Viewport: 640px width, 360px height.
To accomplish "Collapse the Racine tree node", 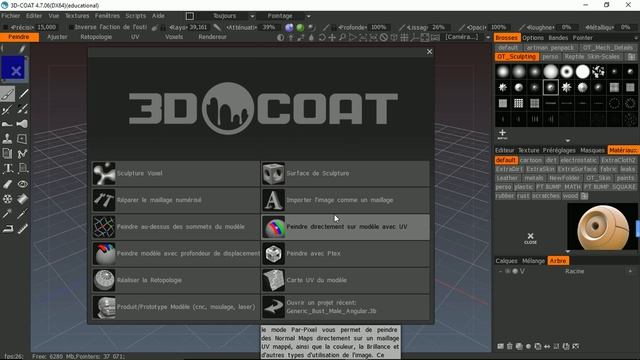I will click(500, 271).
